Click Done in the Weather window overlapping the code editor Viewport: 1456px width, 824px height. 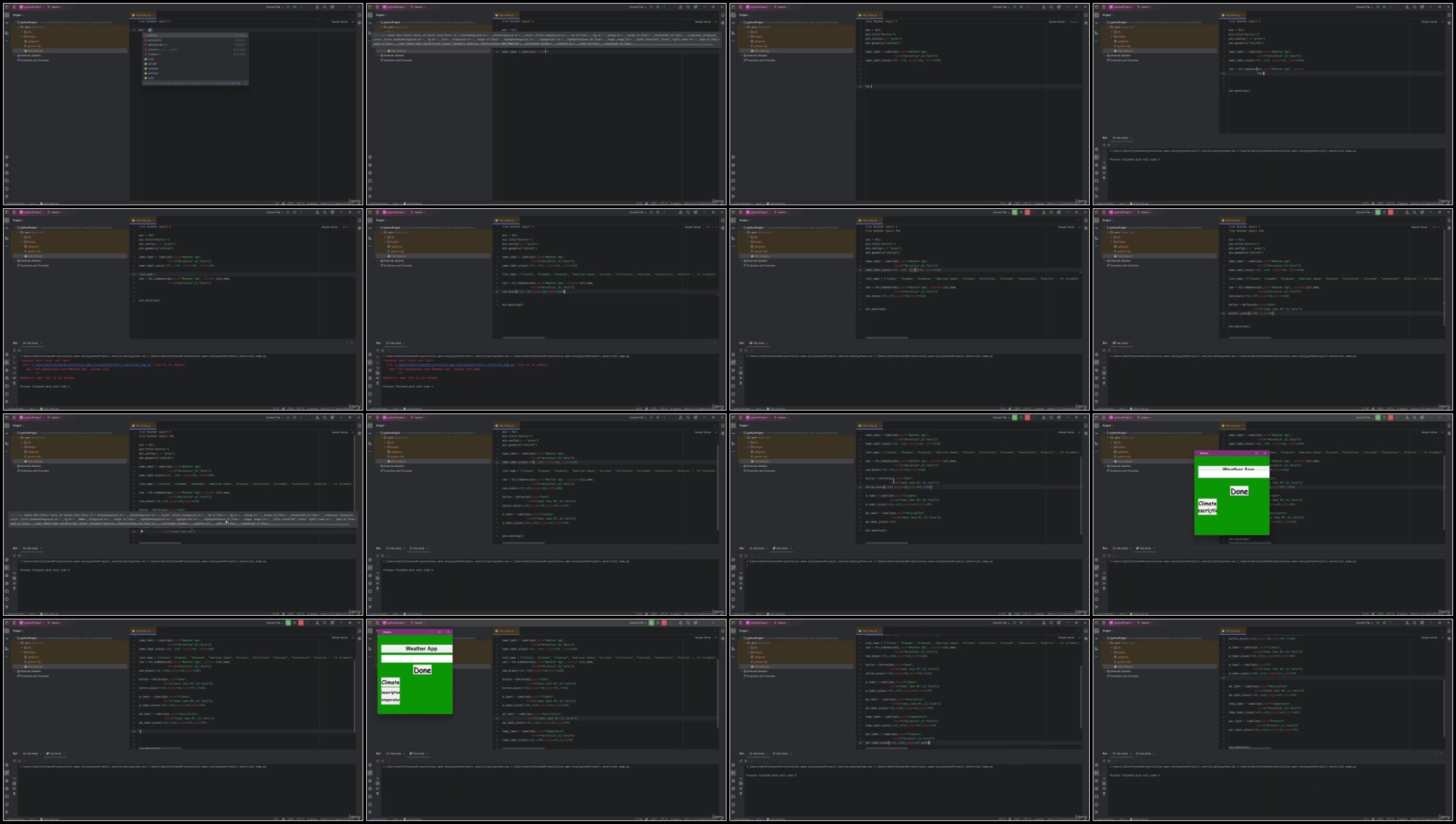coord(1239,491)
